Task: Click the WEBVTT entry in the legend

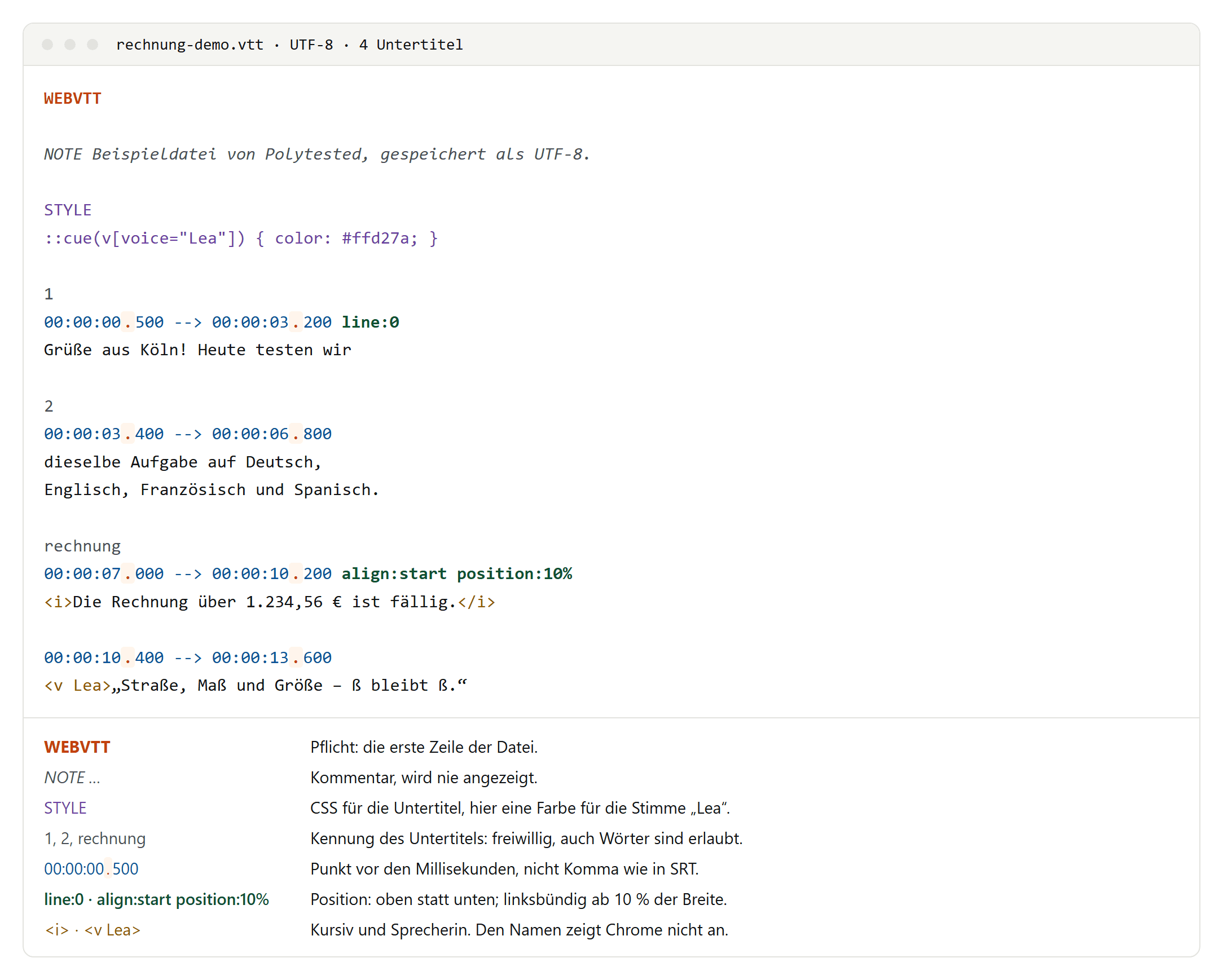Action: [77, 748]
